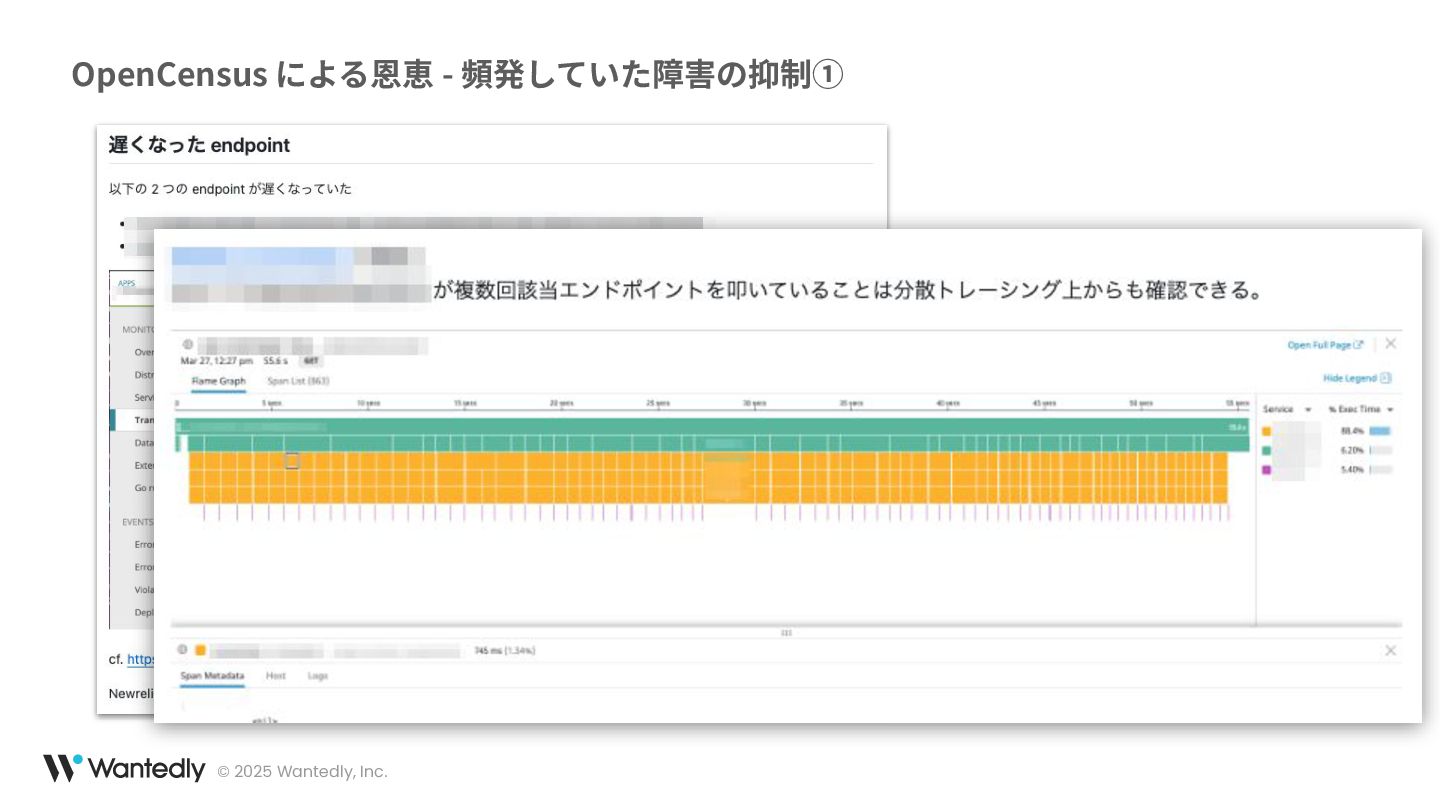1440x810 pixels.
Task: Click the green service legend swatch
Action: coord(1267,450)
